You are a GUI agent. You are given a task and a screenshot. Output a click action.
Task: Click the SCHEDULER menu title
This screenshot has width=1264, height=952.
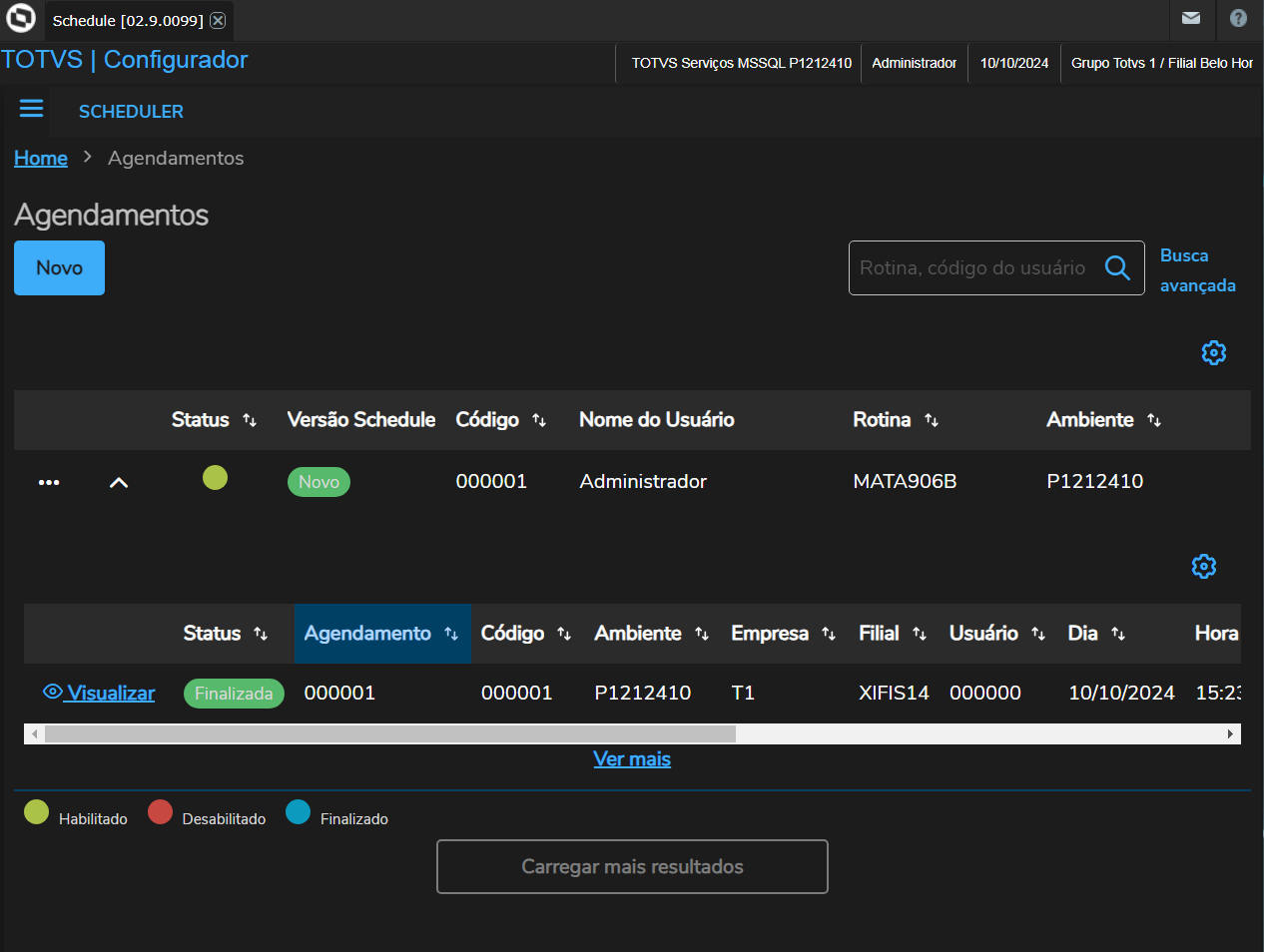pos(131,112)
